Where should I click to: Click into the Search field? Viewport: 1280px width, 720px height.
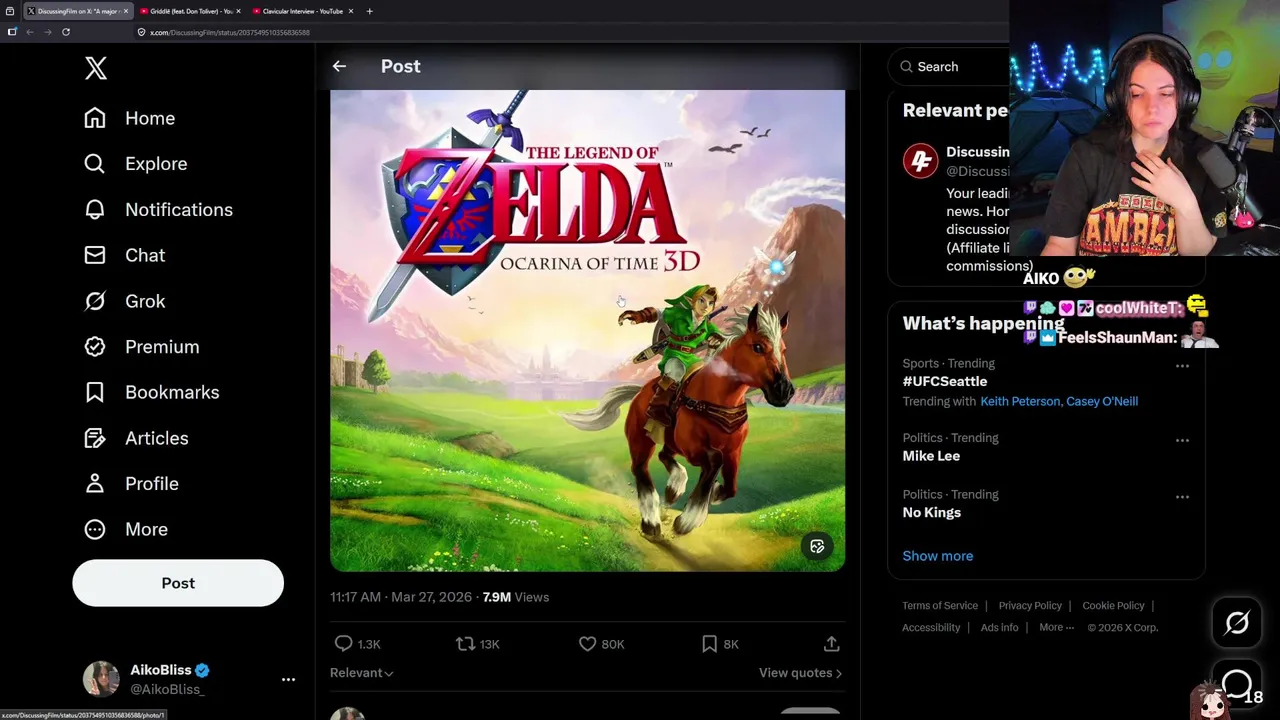(950, 66)
